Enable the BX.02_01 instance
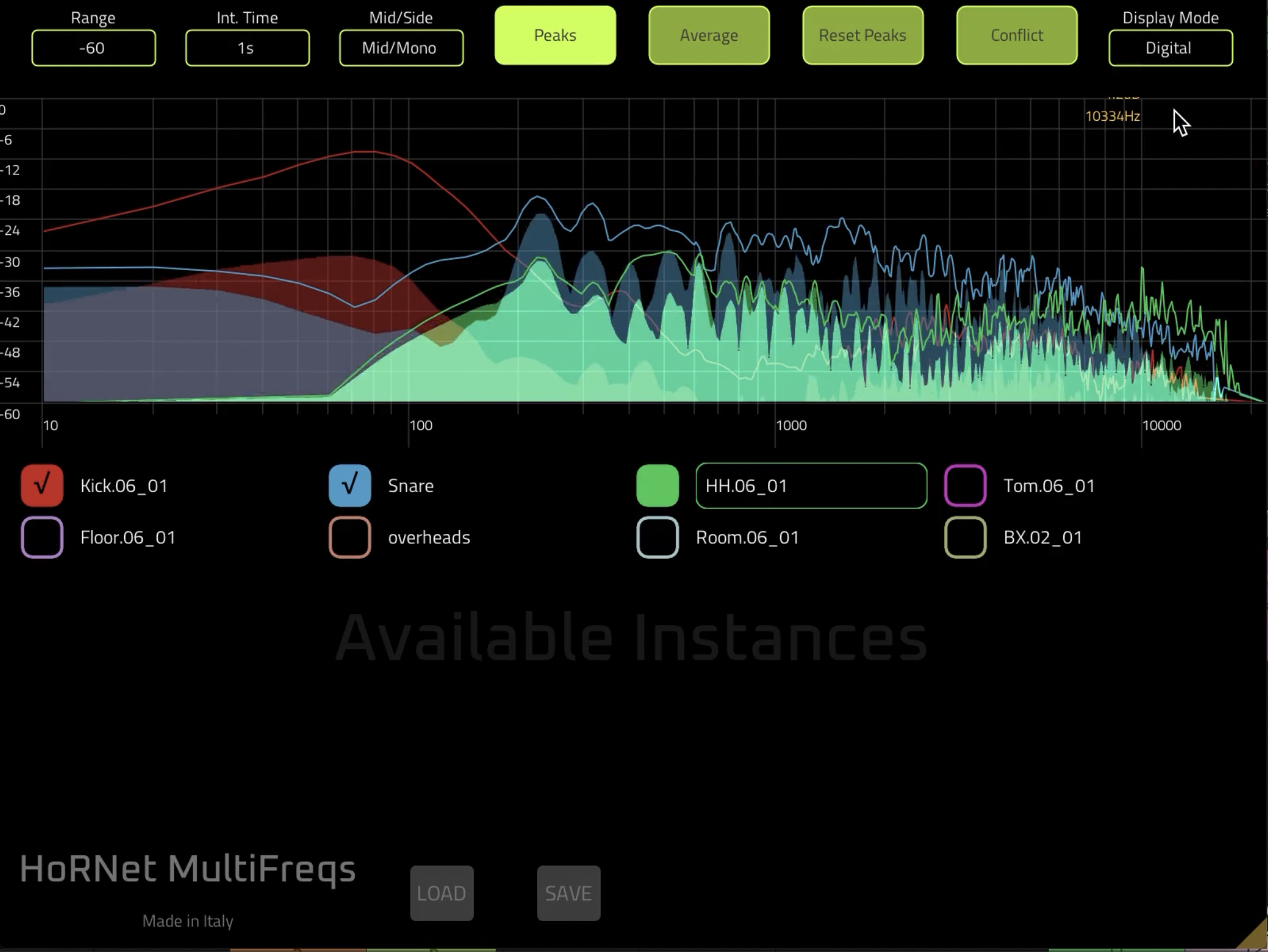This screenshot has width=1268, height=952. click(965, 537)
